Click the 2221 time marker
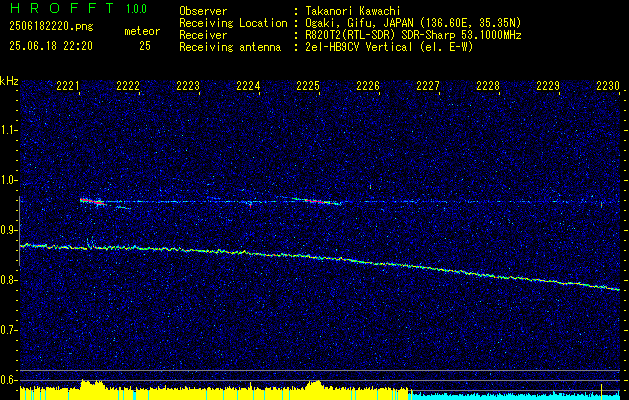629x400 pixels. pyautogui.click(x=68, y=85)
